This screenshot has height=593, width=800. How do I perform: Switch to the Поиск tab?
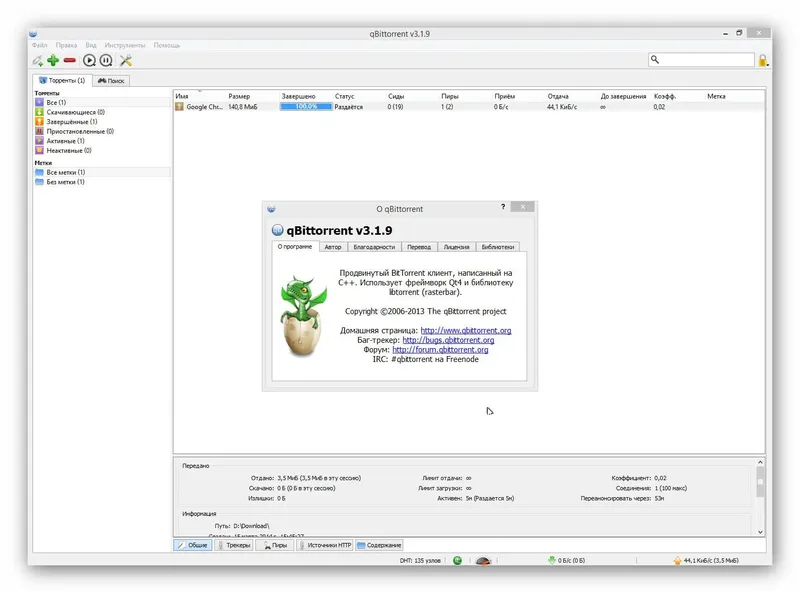[x=111, y=81]
